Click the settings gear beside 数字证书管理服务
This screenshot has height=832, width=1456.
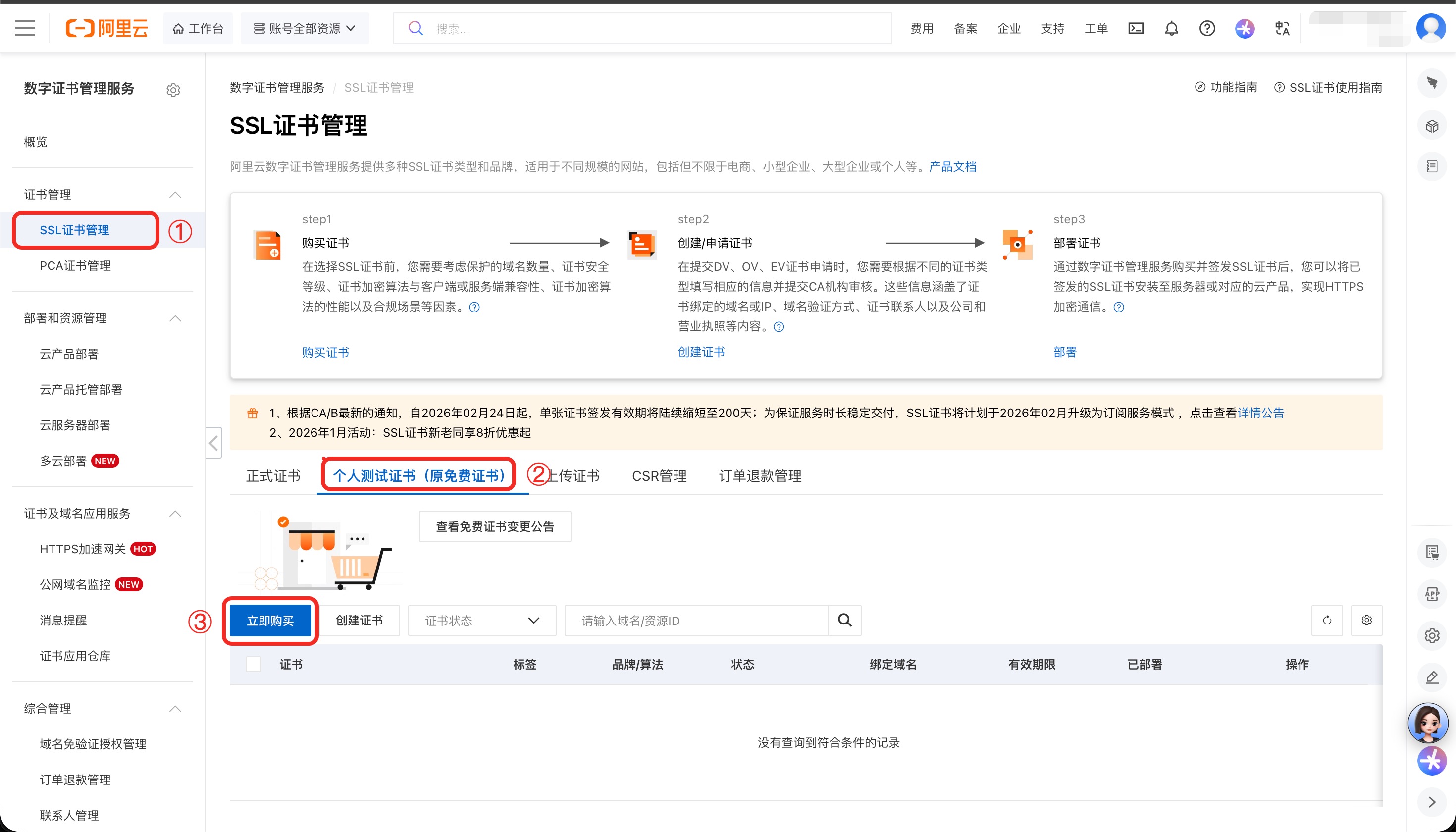tap(173, 90)
